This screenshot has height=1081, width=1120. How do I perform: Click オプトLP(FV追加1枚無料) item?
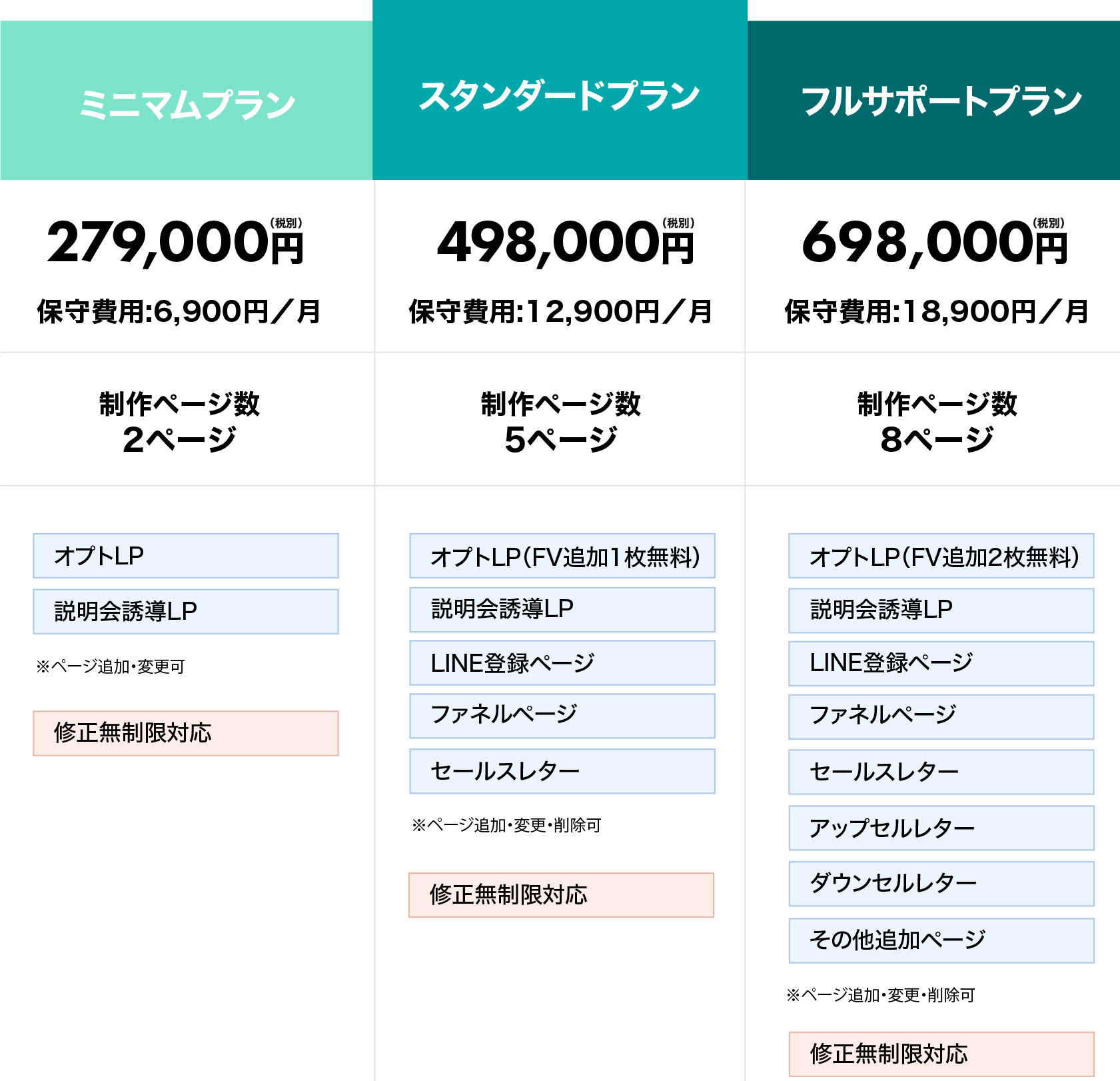tap(562, 556)
